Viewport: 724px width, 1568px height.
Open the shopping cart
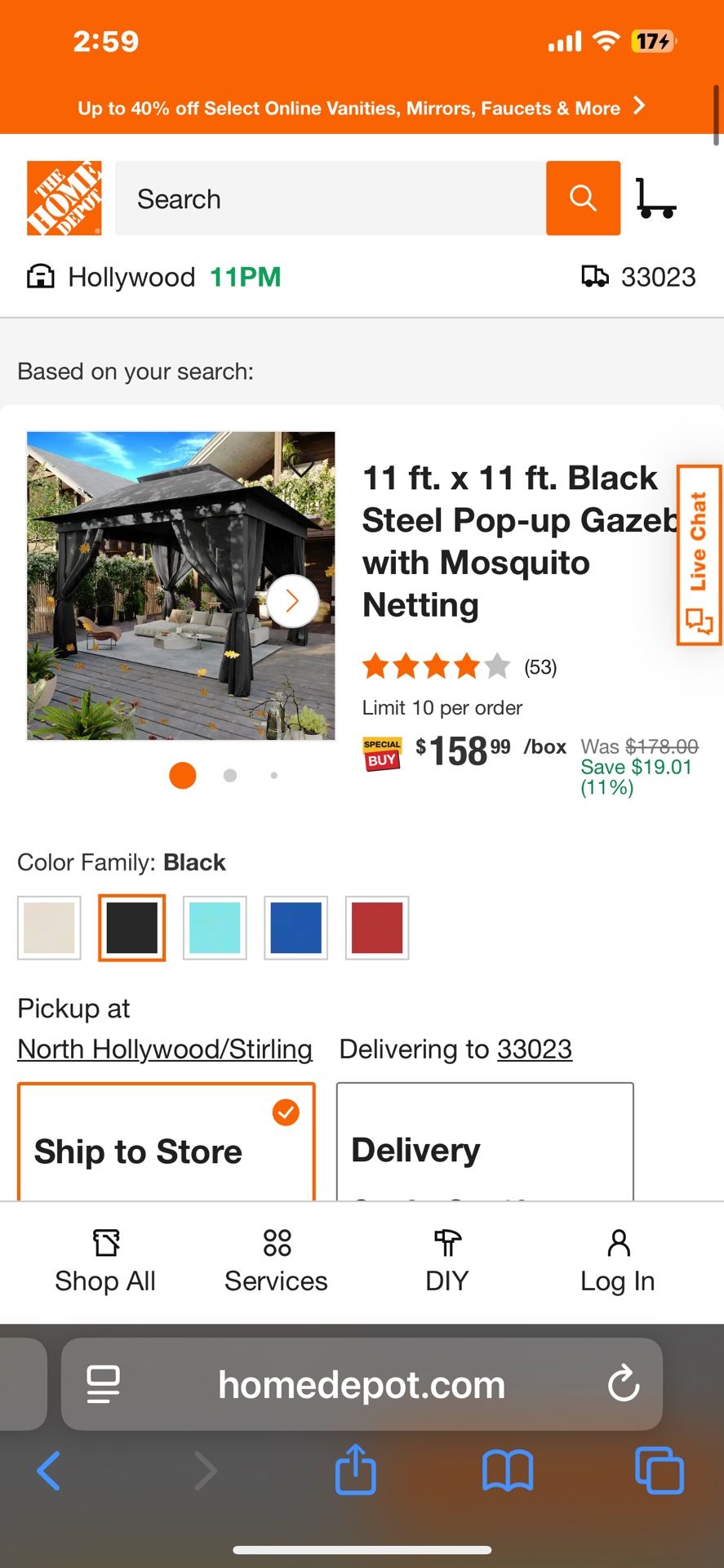click(655, 198)
